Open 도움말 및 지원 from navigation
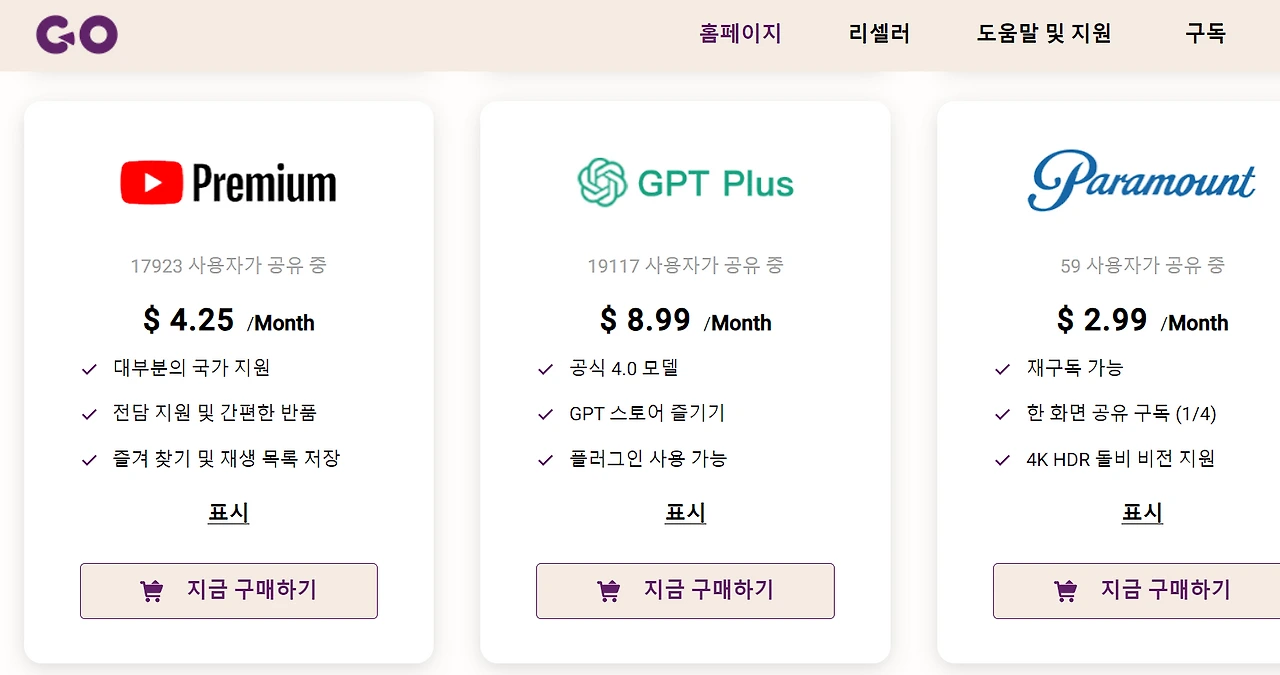The height and width of the screenshot is (675, 1280). click(1044, 33)
